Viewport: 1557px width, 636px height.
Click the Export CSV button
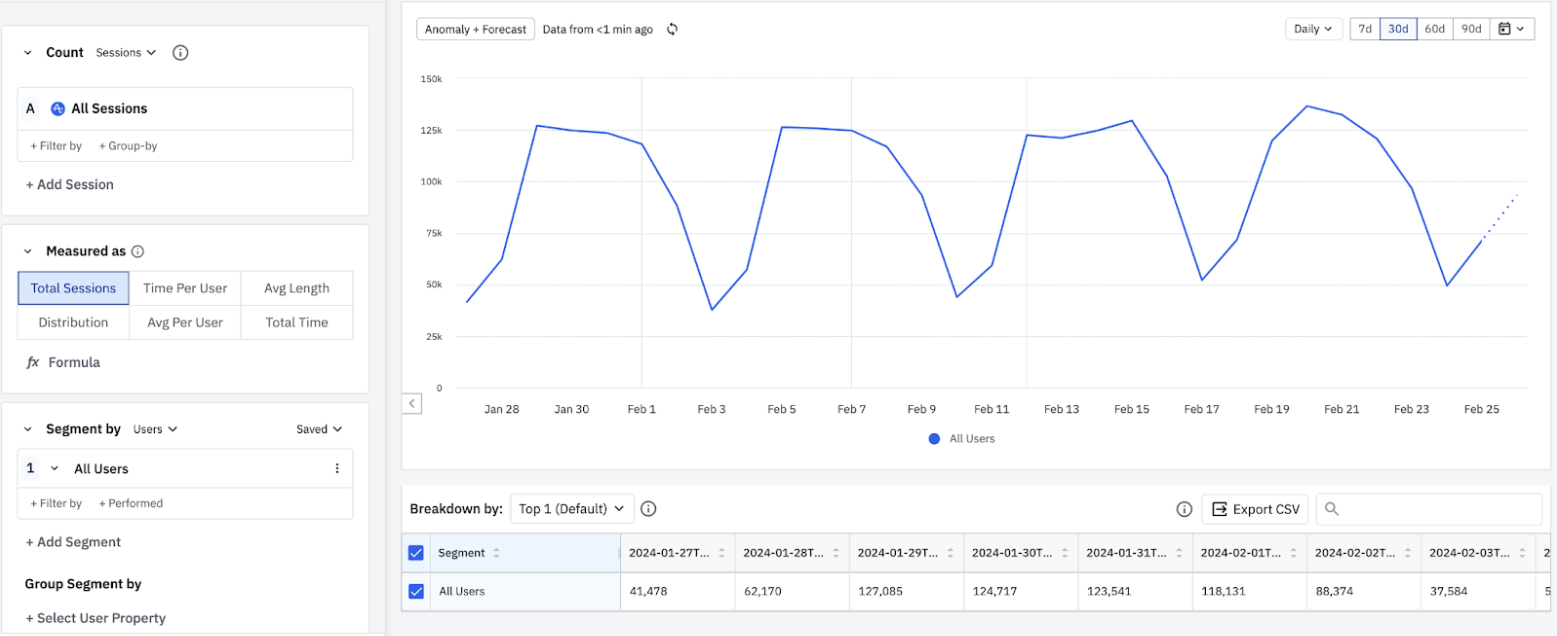click(1255, 509)
